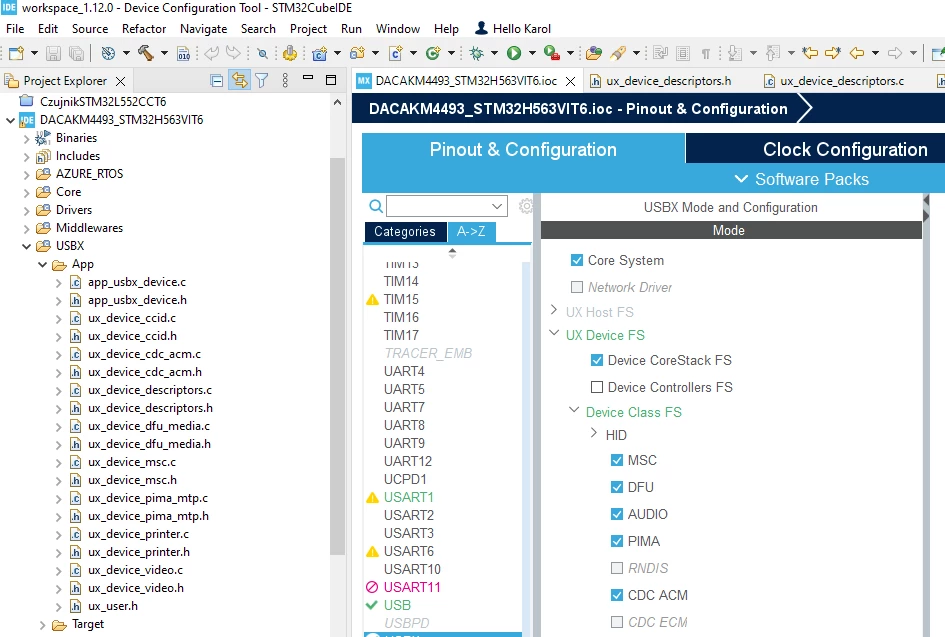The image size is (945, 637).
Task: Click the Debug bug icon
Action: pos(477,53)
